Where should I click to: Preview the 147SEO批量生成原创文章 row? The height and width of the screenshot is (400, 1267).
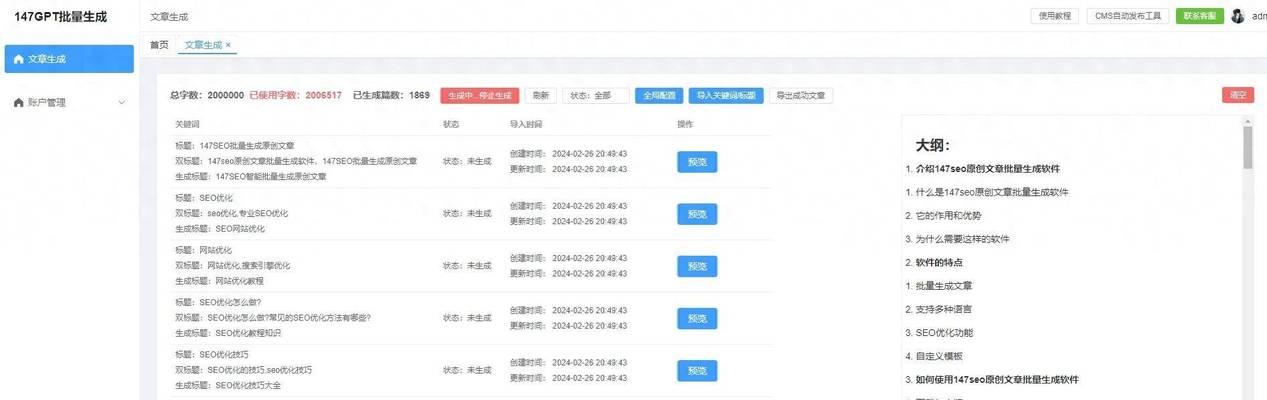tap(697, 162)
